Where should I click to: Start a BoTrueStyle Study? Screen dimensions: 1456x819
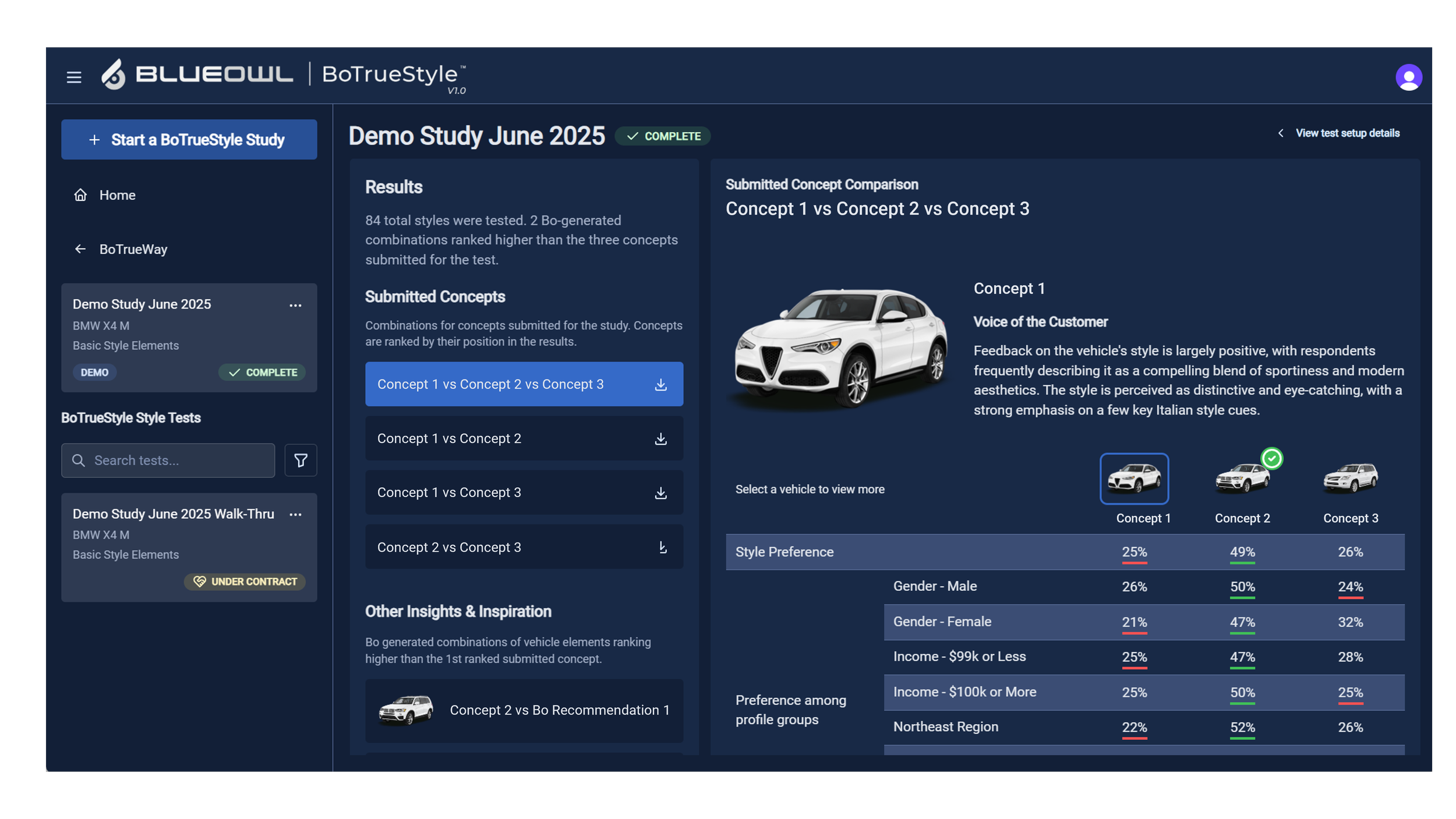tap(189, 140)
